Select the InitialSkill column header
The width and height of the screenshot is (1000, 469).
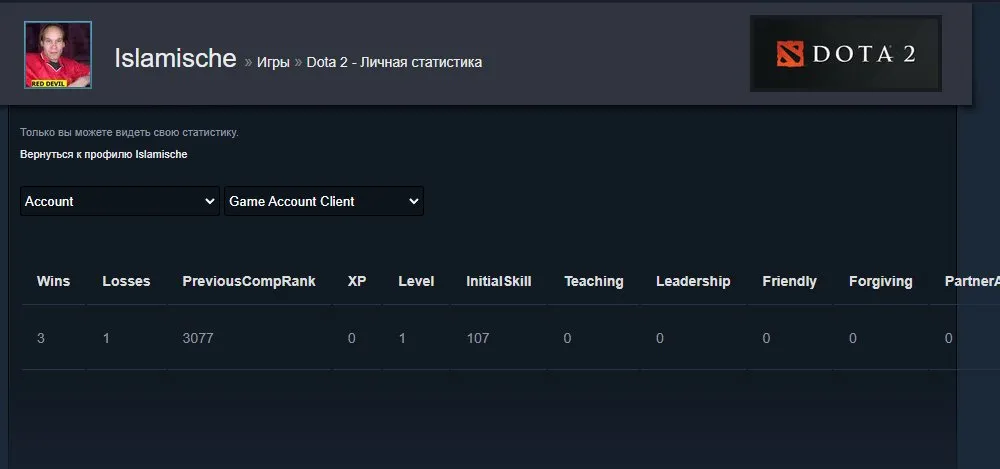[x=499, y=281]
